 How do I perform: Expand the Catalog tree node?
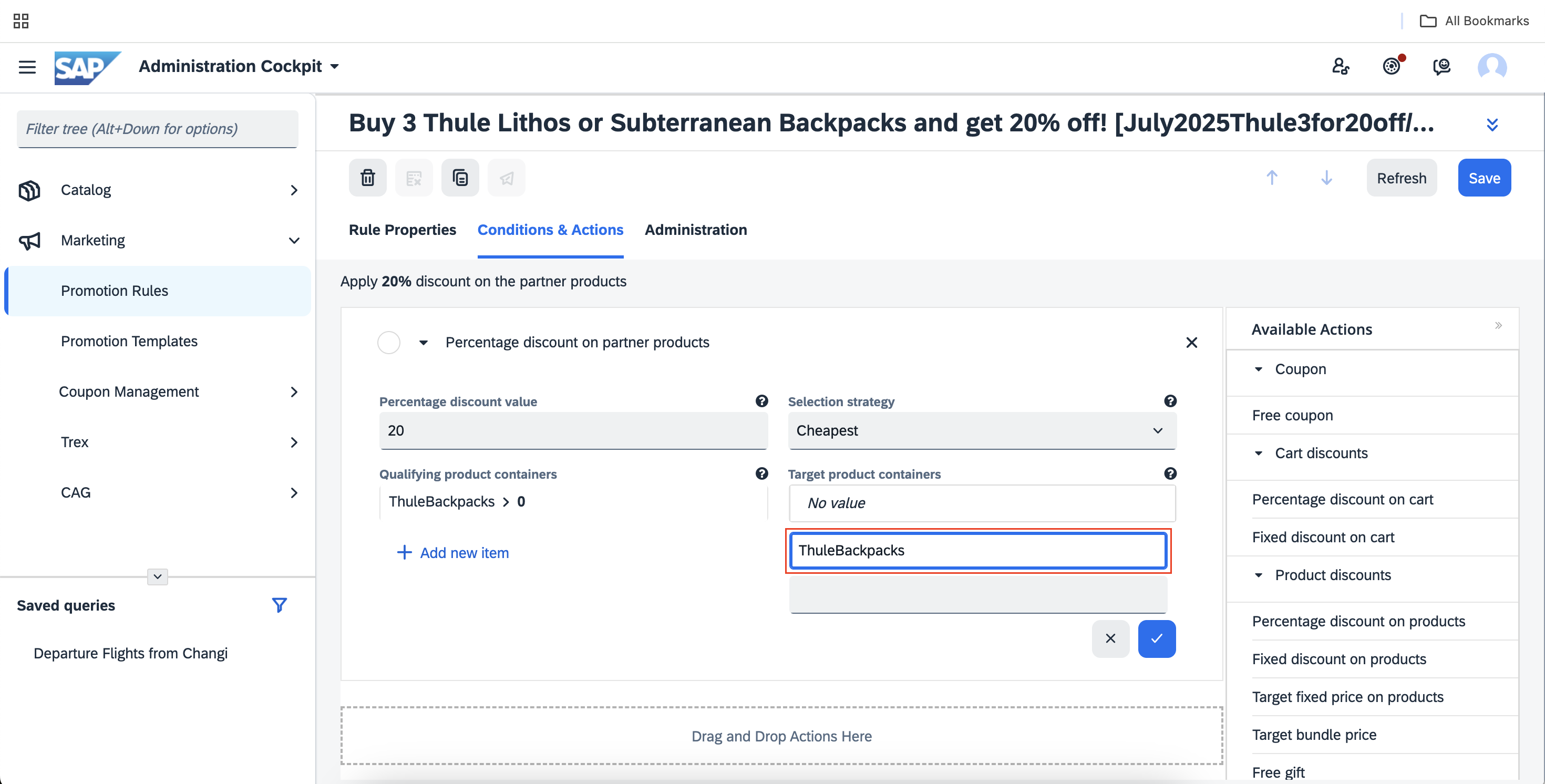pos(294,190)
